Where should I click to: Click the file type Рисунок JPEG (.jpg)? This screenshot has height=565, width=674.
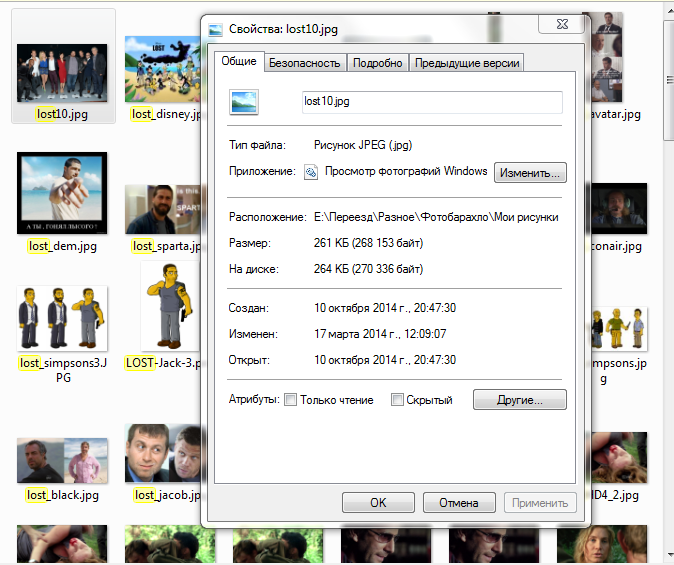pos(363,145)
